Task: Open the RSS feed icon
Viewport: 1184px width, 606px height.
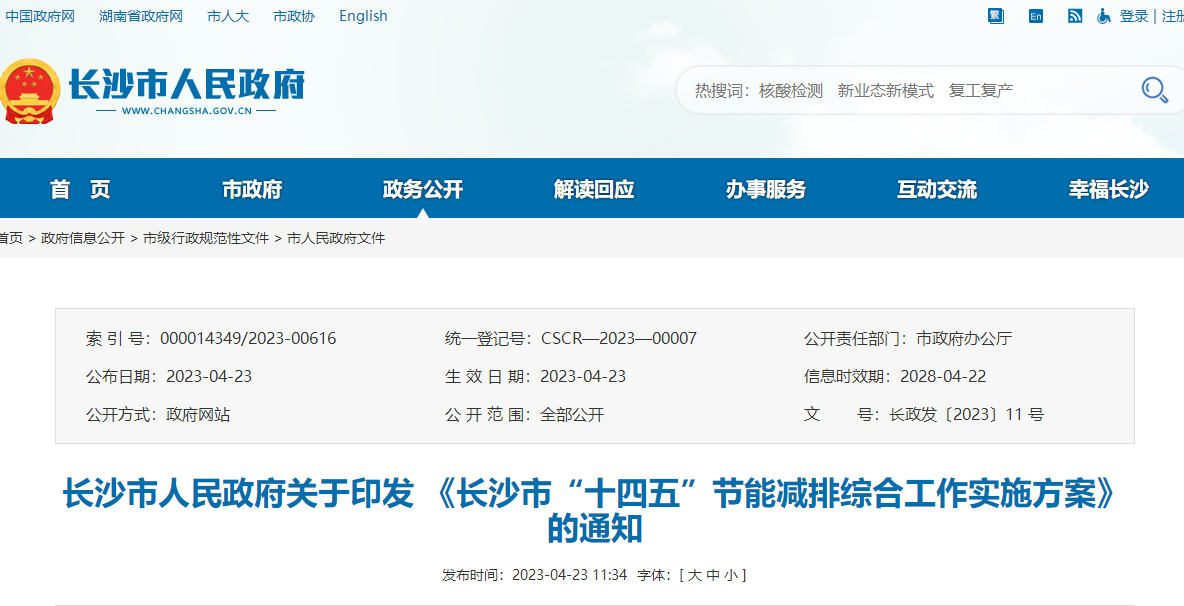Action: point(1075,16)
